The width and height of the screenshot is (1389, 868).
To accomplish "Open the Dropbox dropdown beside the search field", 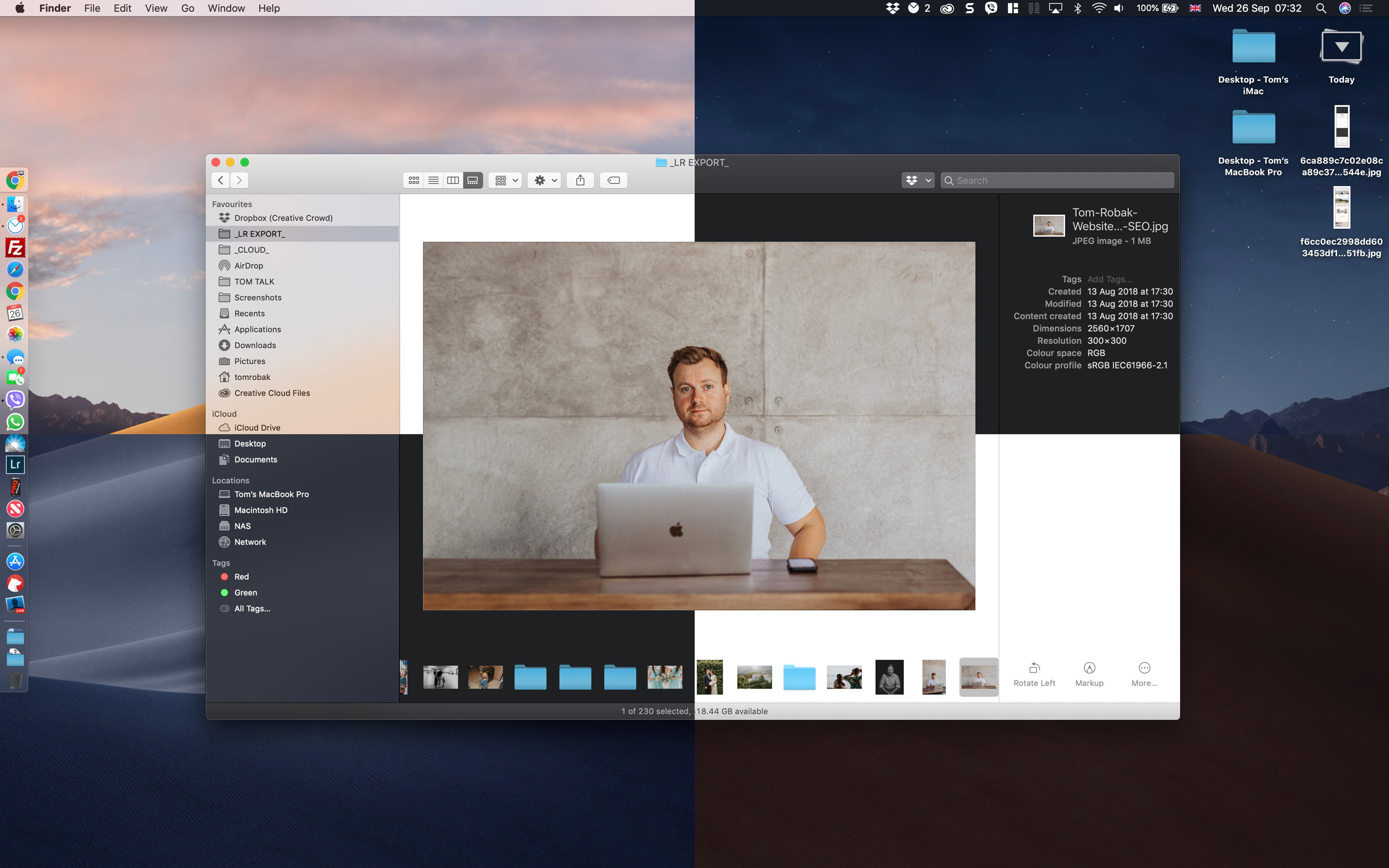I will click(x=917, y=180).
